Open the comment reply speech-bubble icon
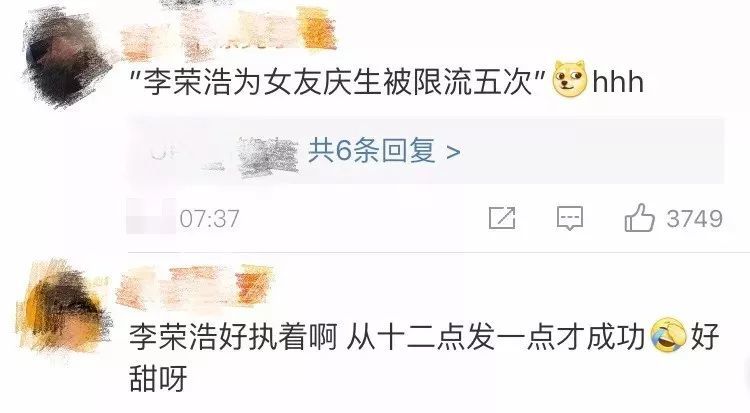The image size is (750, 413). point(570,218)
